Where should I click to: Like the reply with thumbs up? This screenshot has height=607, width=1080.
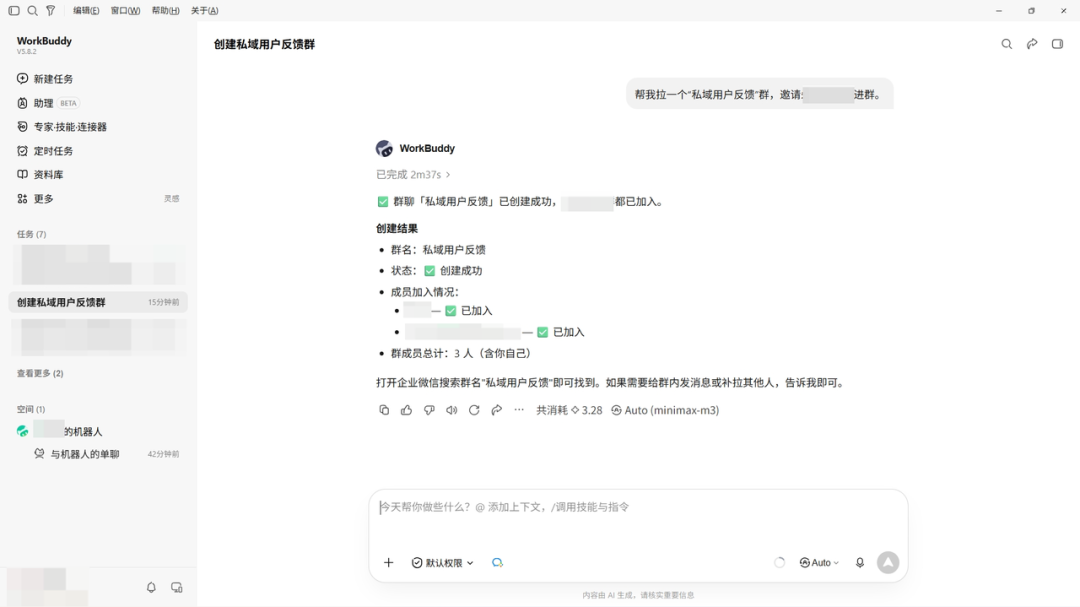tap(406, 410)
